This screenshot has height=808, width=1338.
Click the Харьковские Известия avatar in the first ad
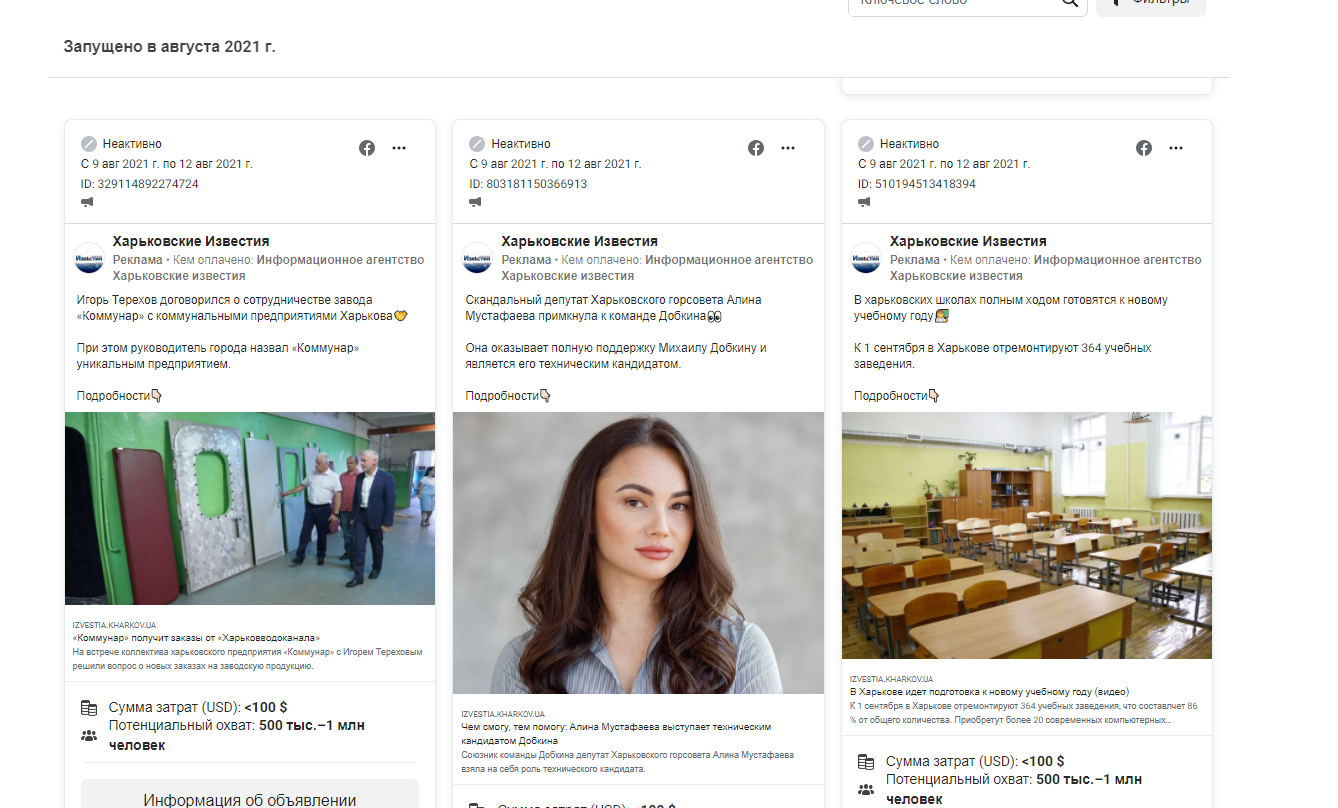[x=89, y=258]
